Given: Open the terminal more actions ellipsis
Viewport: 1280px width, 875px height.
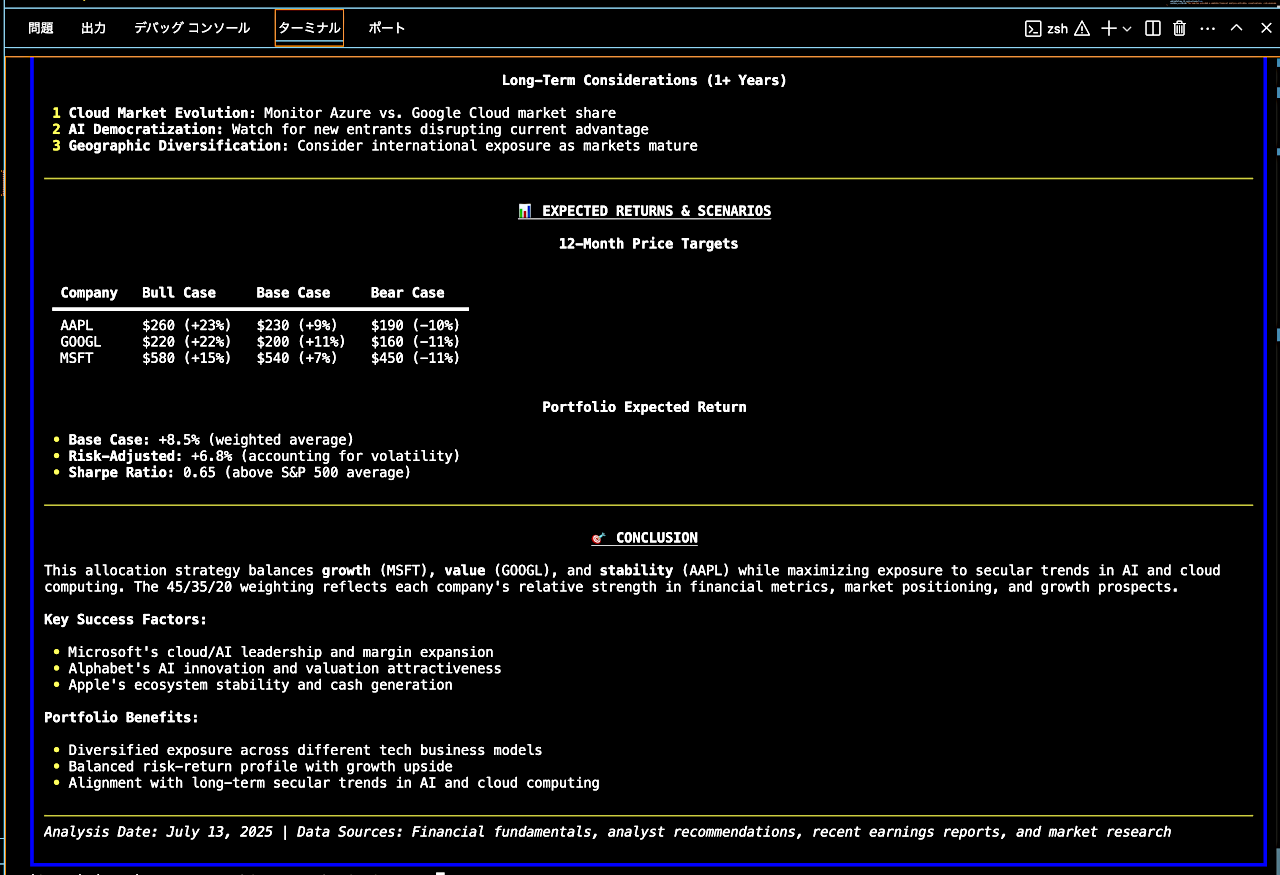Looking at the screenshot, I should (x=1208, y=29).
